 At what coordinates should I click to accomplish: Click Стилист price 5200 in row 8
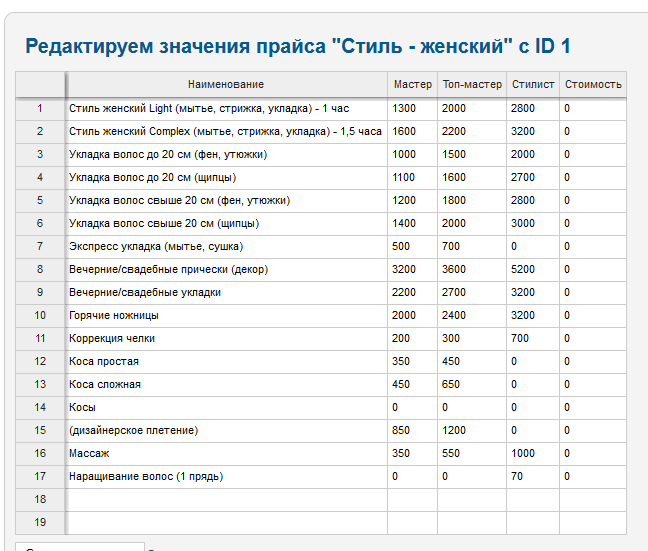coord(533,270)
